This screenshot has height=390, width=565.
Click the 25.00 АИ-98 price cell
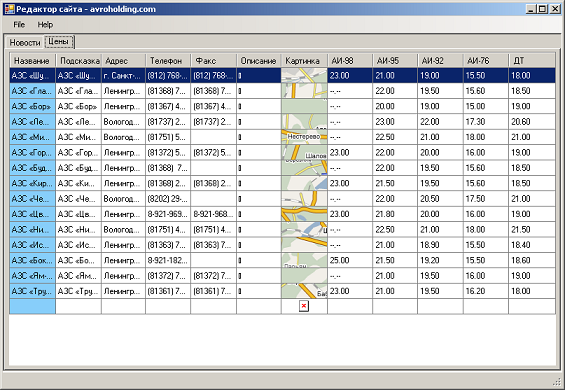click(350, 260)
